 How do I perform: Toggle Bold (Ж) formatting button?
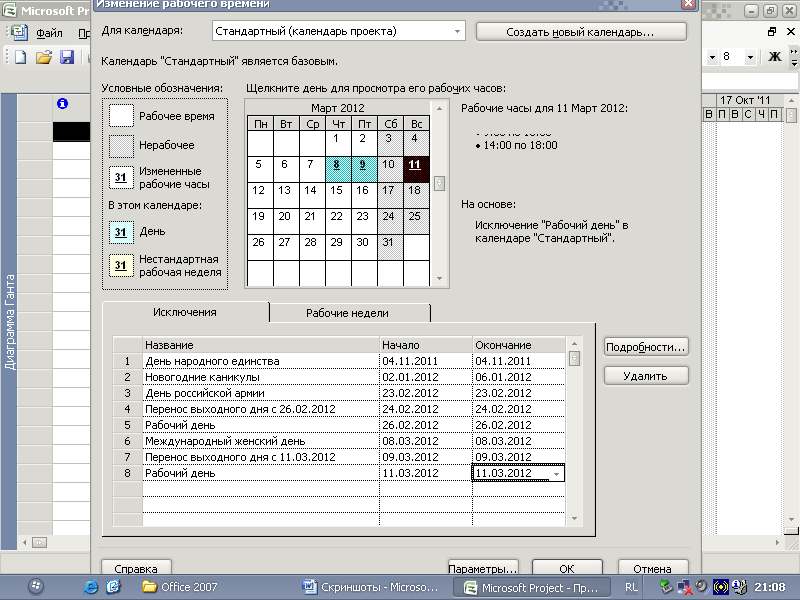tap(774, 57)
